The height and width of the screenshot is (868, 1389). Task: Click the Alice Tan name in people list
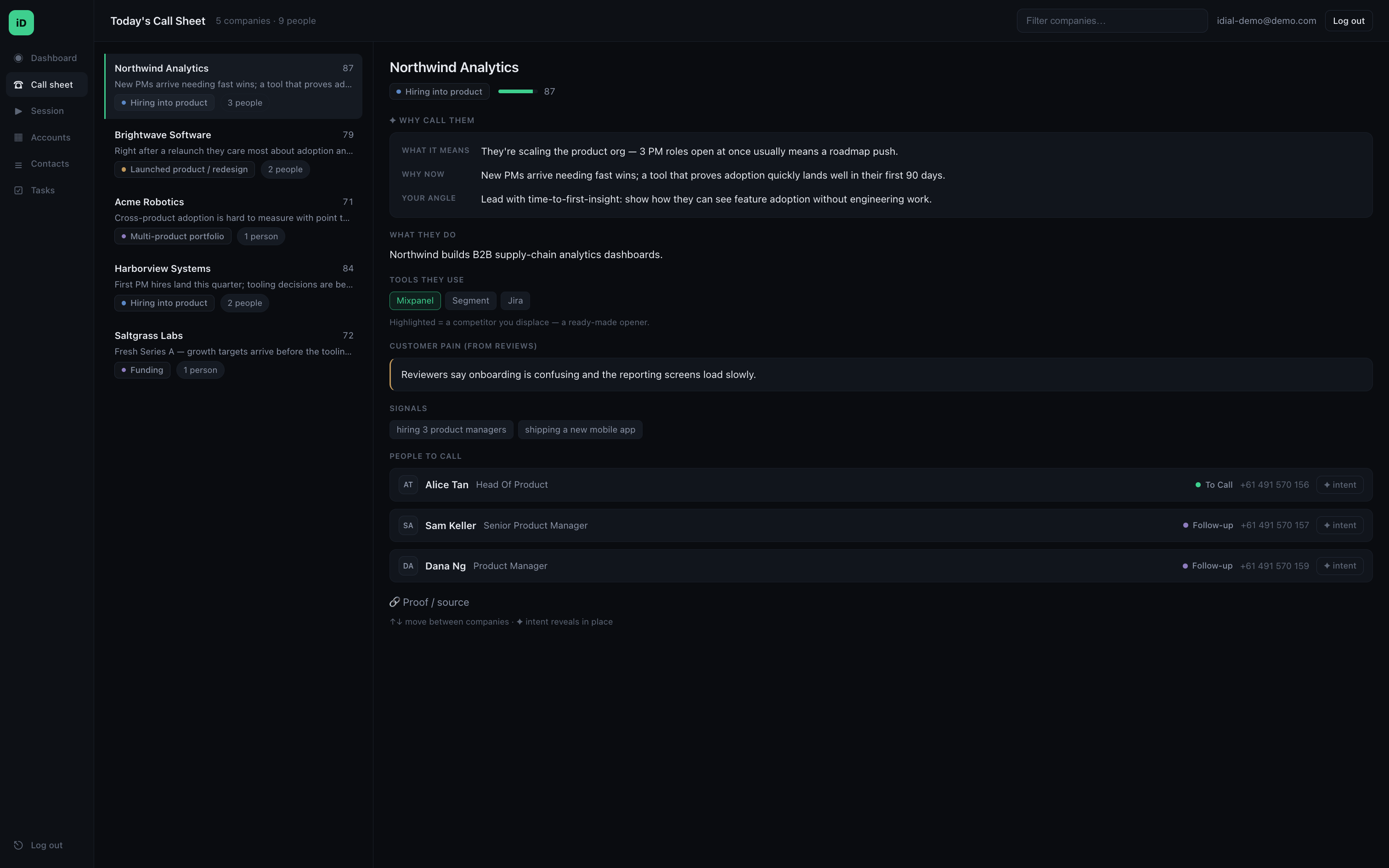(446, 485)
